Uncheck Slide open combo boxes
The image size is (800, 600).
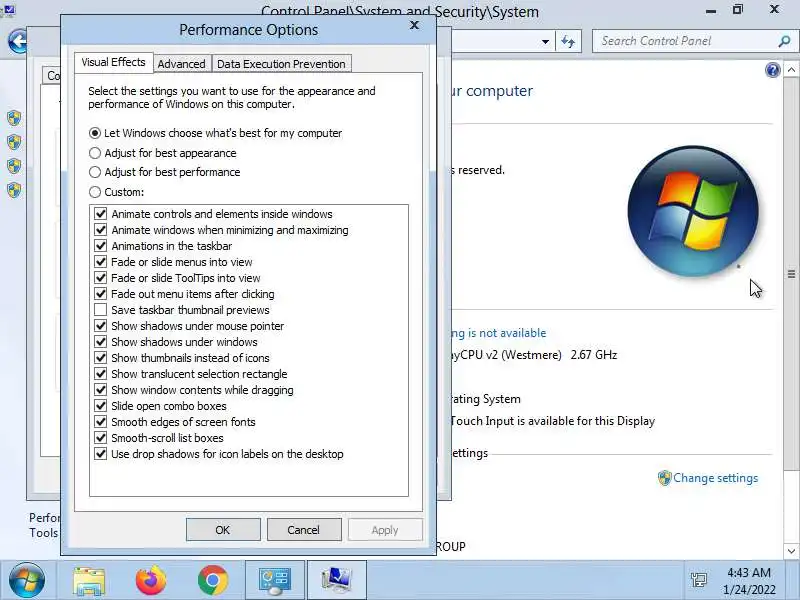tap(101, 406)
